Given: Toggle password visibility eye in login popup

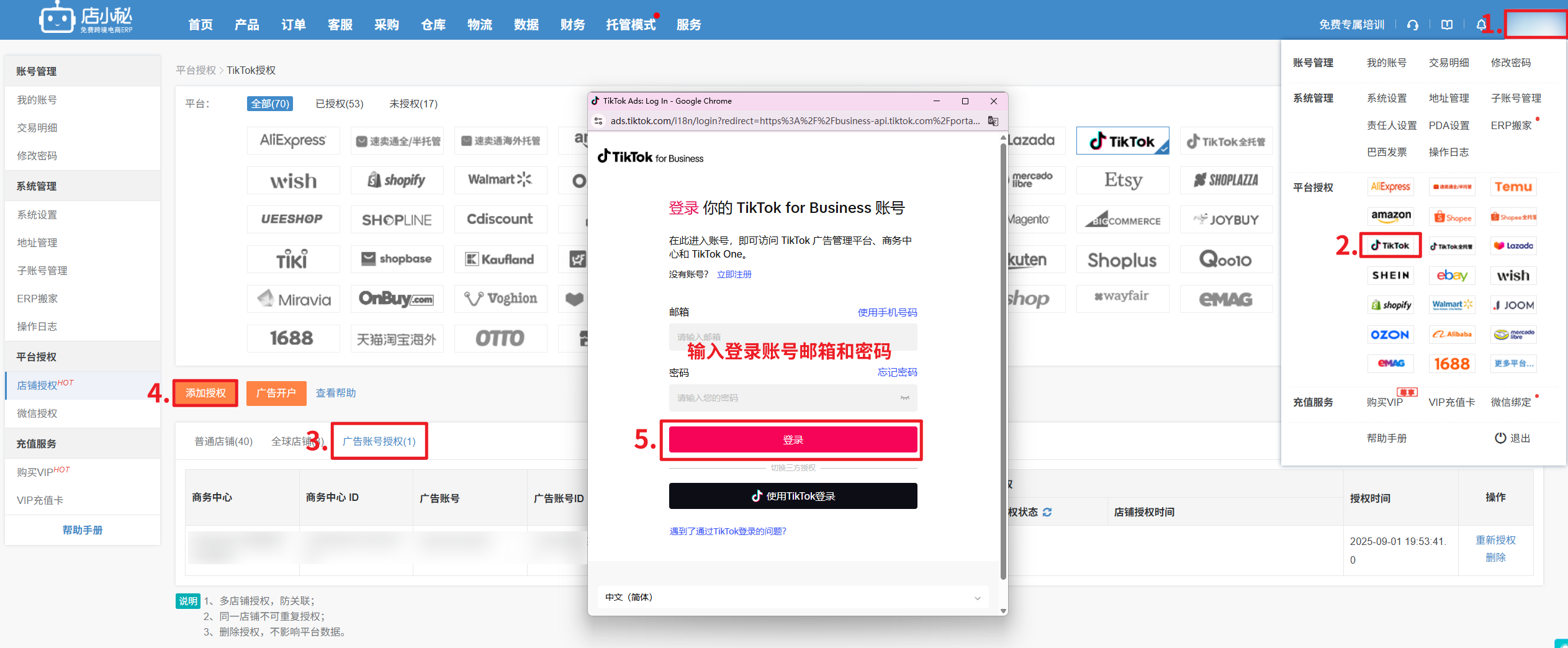Looking at the screenshot, I should (x=905, y=398).
